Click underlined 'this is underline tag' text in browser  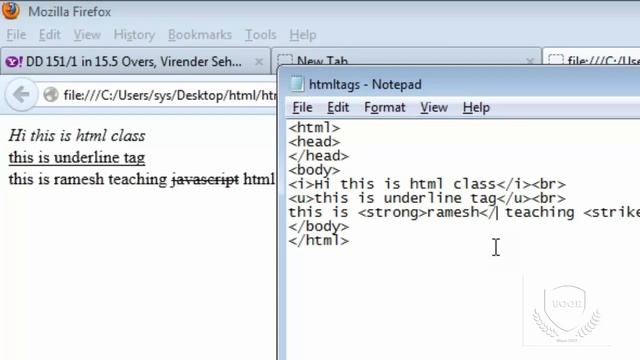pyautogui.click(x=77, y=157)
